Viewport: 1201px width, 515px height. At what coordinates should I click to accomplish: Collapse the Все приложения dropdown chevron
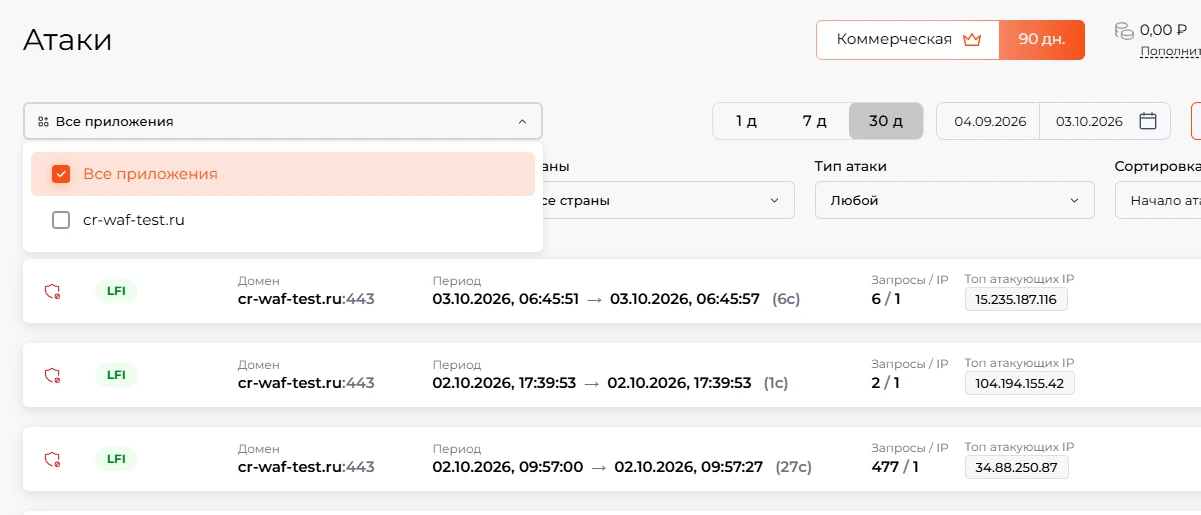tap(522, 121)
